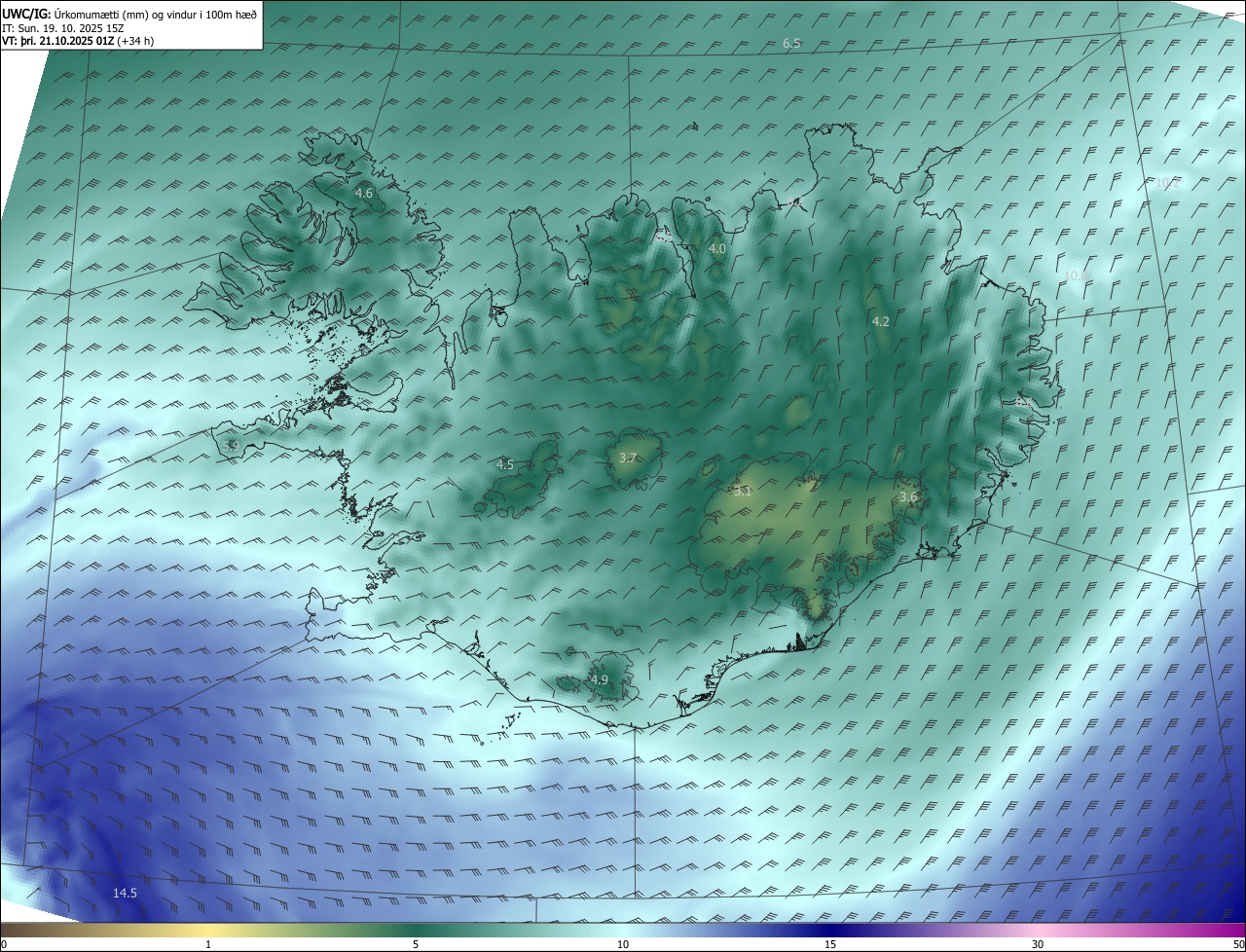Click the 3.1 value on the large glacier
Screen dimensions: 1246x952
coord(743,491)
